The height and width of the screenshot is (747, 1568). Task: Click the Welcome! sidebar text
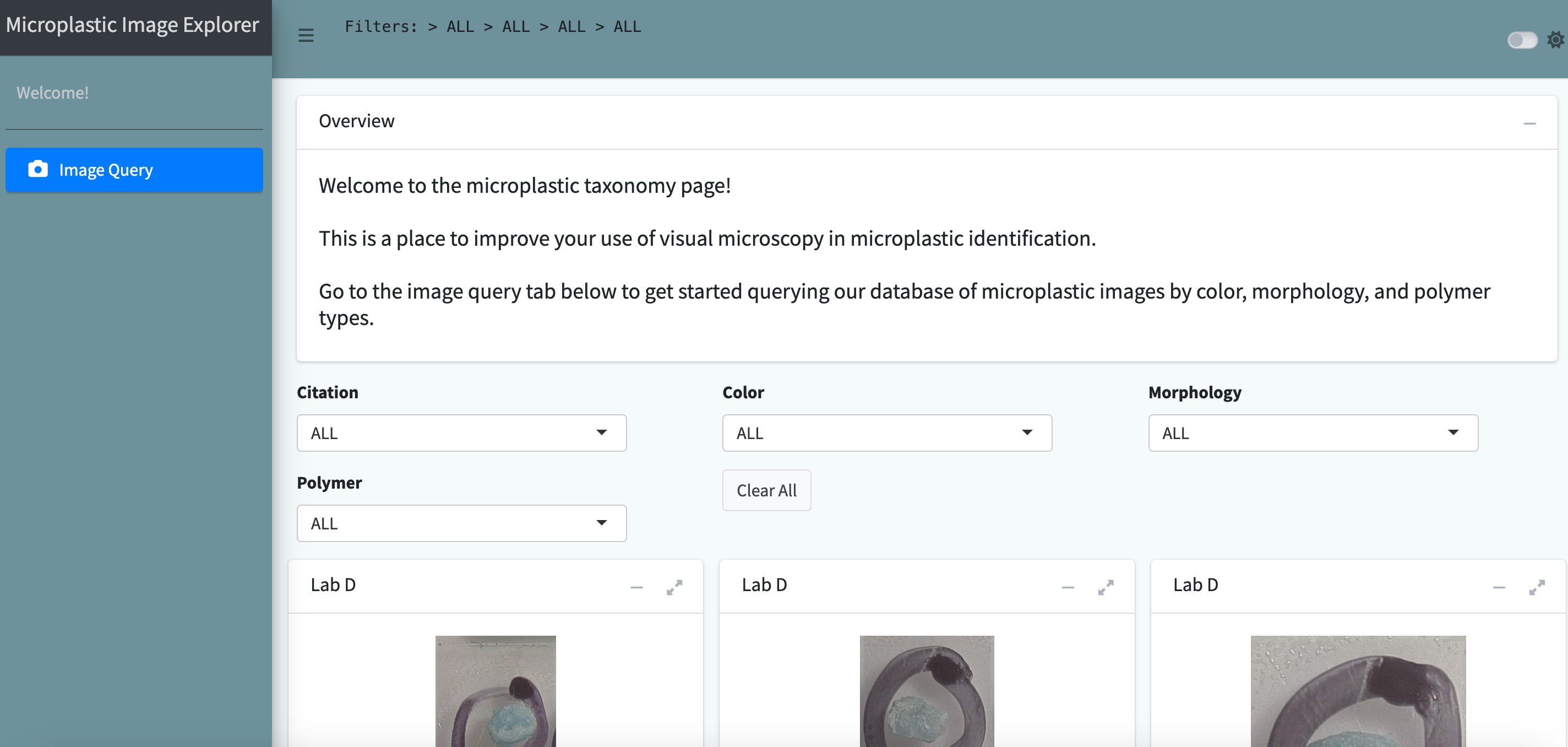[52, 93]
